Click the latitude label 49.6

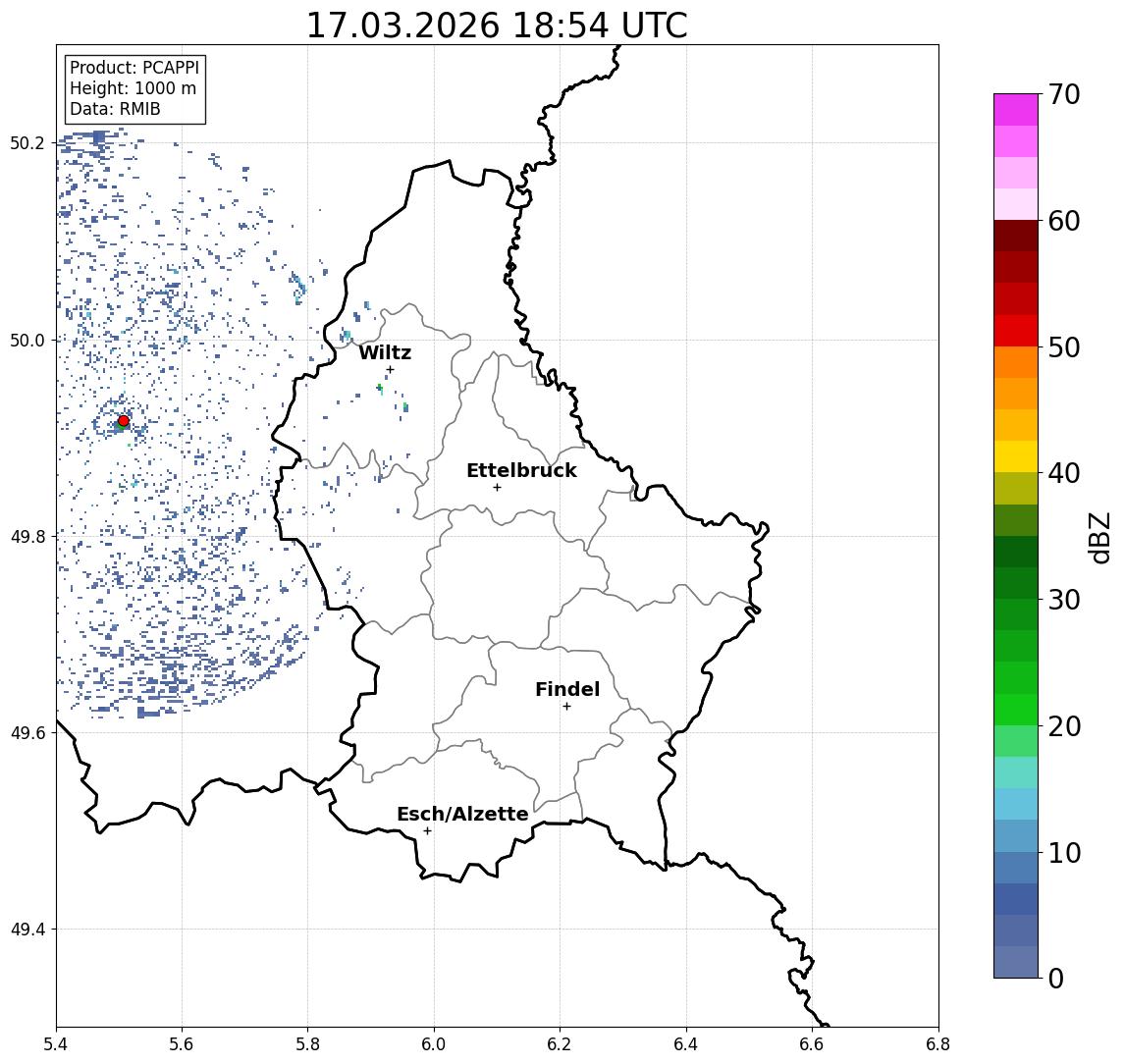[27, 733]
